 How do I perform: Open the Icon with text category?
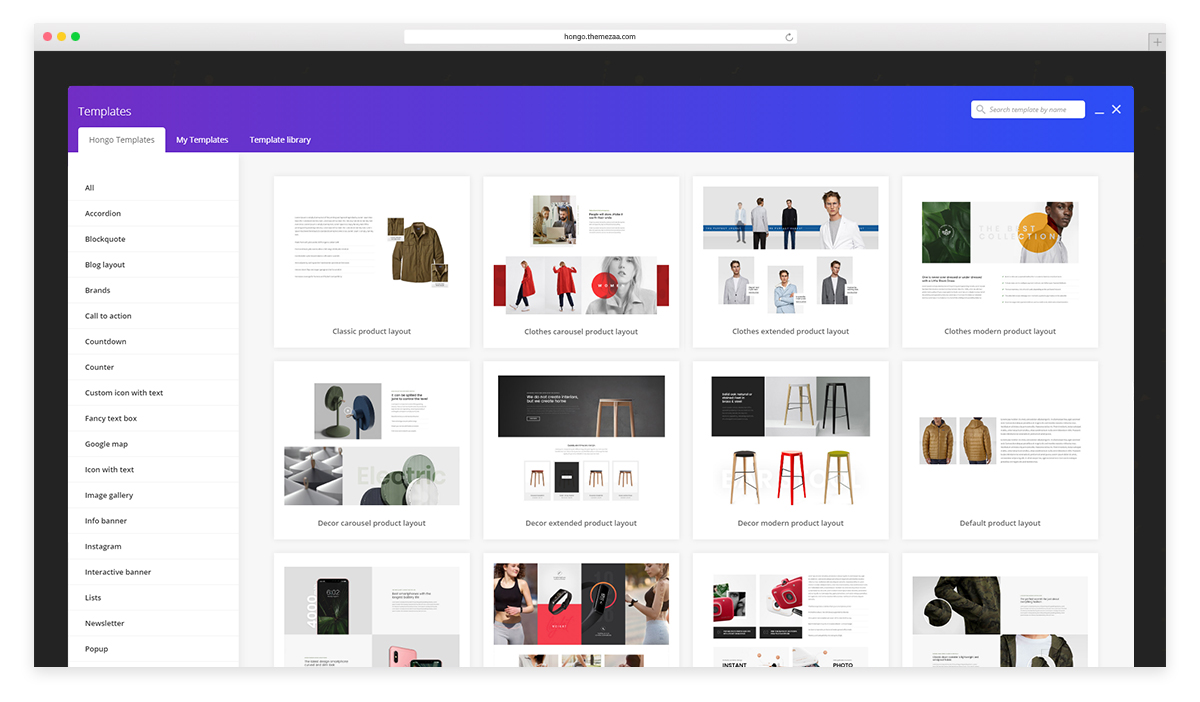pos(153,470)
